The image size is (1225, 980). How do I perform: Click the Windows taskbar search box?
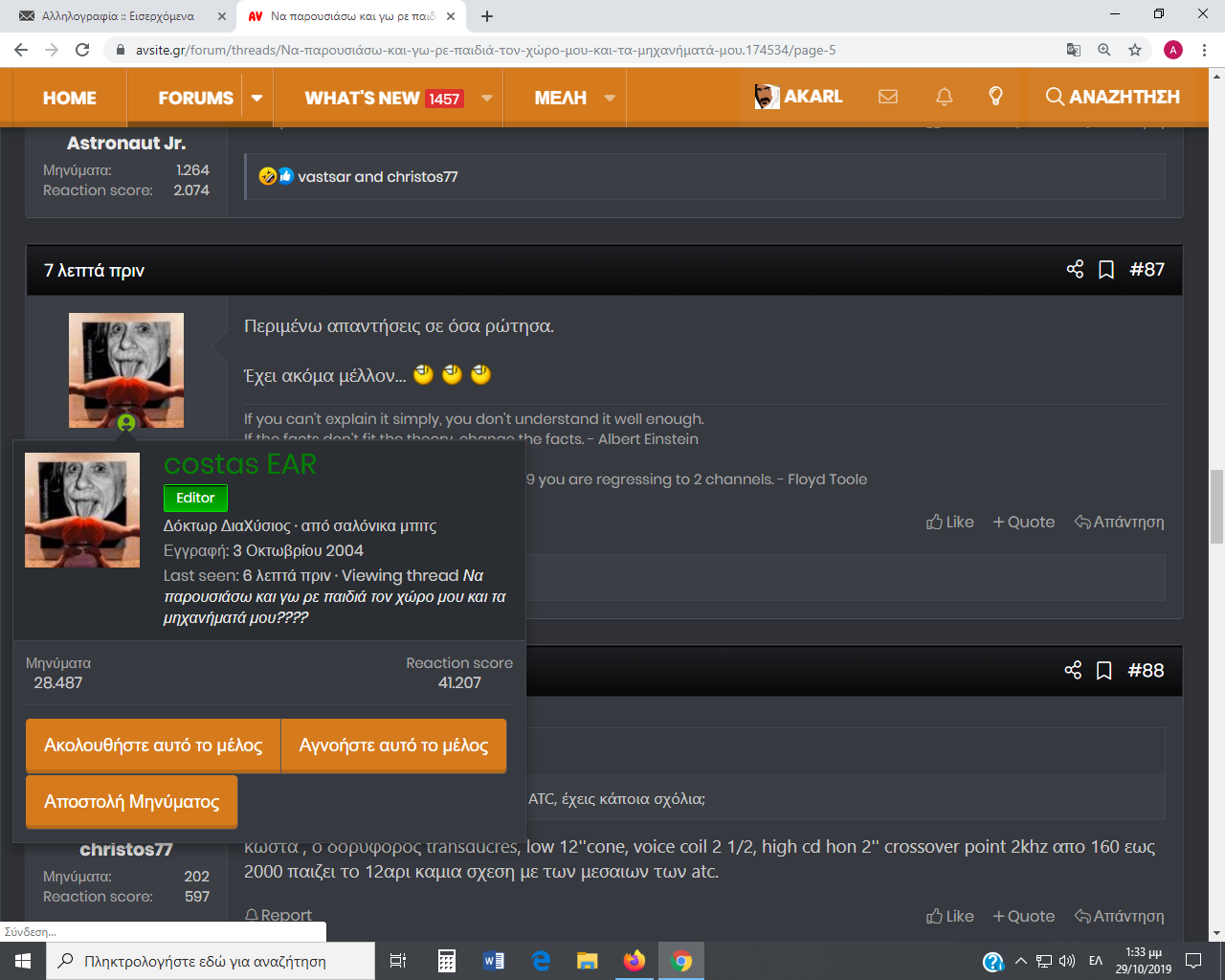pyautogui.click(x=211, y=961)
